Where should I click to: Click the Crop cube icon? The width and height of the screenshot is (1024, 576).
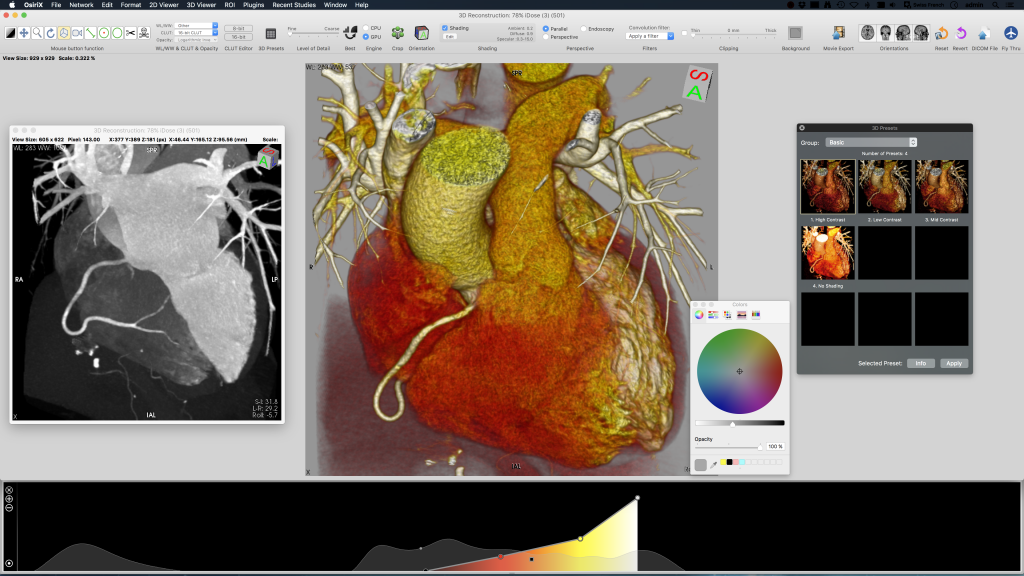pyautogui.click(x=398, y=33)
